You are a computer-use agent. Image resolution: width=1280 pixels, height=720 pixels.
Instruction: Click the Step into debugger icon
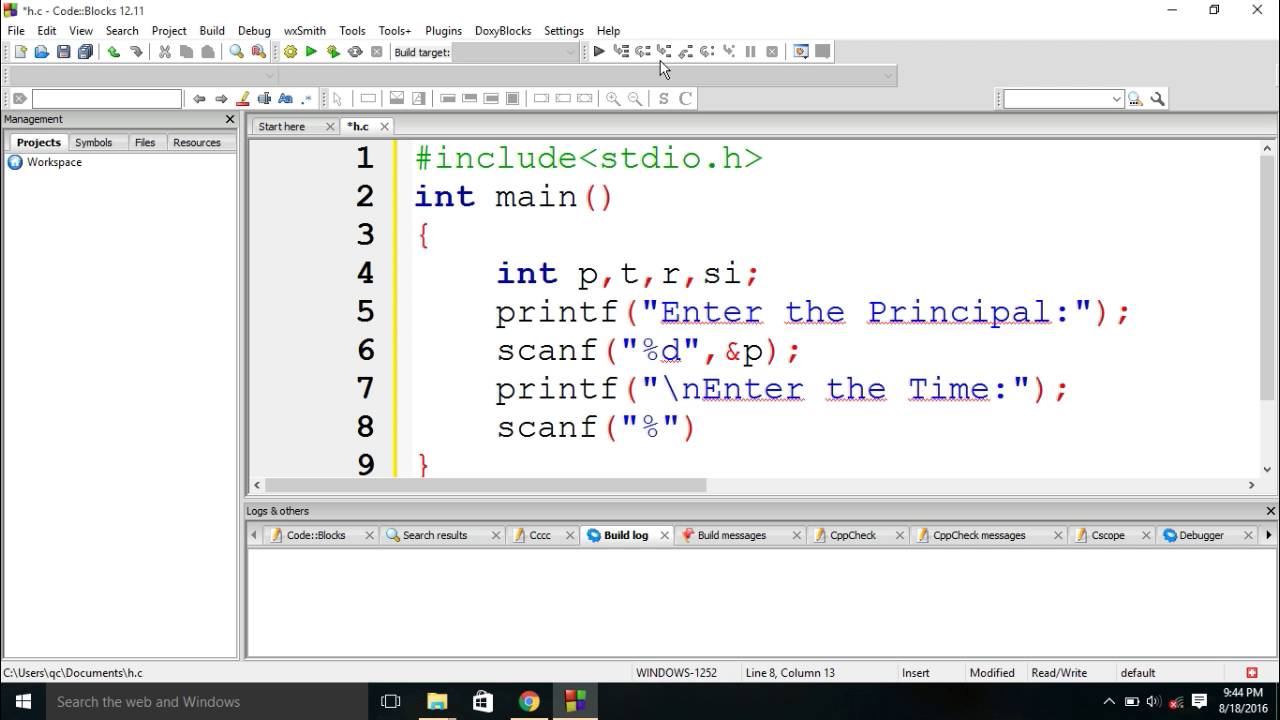coord(664,52)
